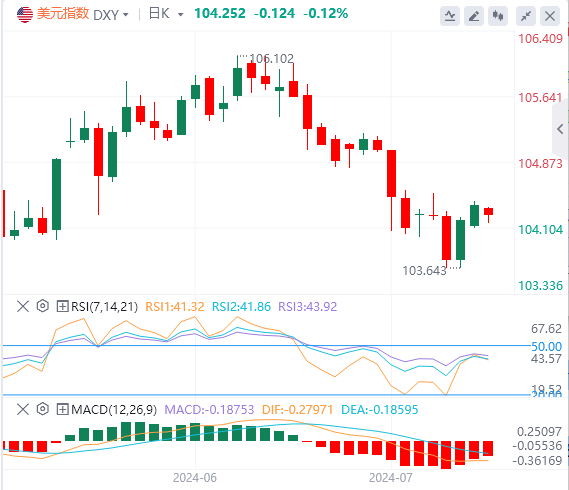This screenshot has width=569, height=490.
Task: Open RSI settings hexagon icon
Action: [42, 306]
